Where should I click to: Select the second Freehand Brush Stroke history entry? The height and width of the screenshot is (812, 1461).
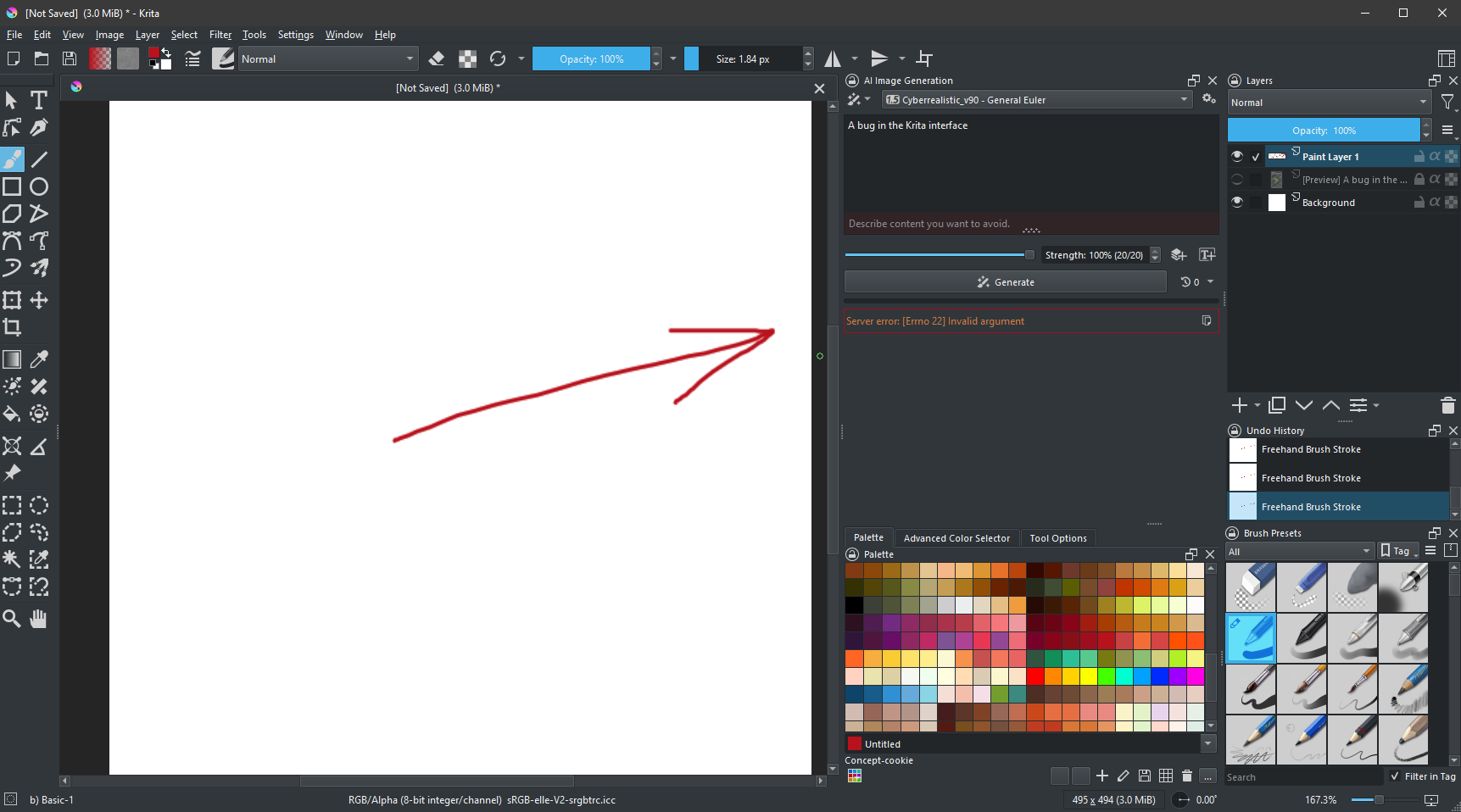coord(1339,478)
